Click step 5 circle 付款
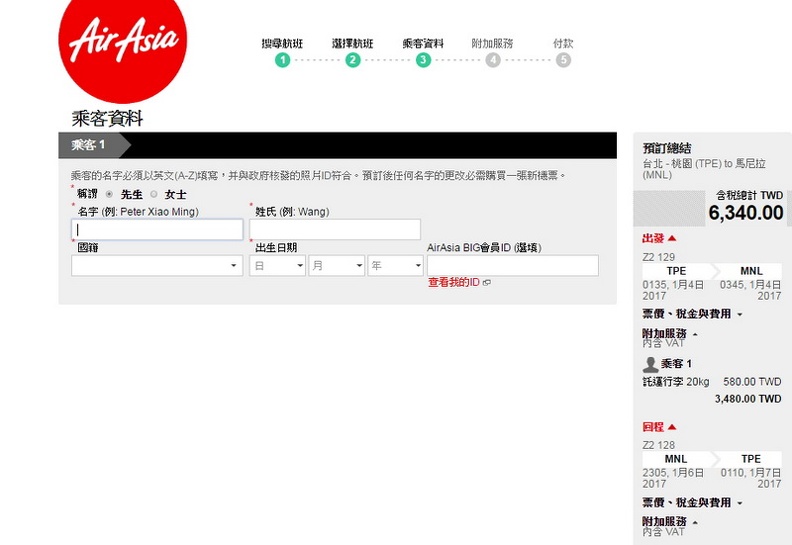 click(563, 60)
